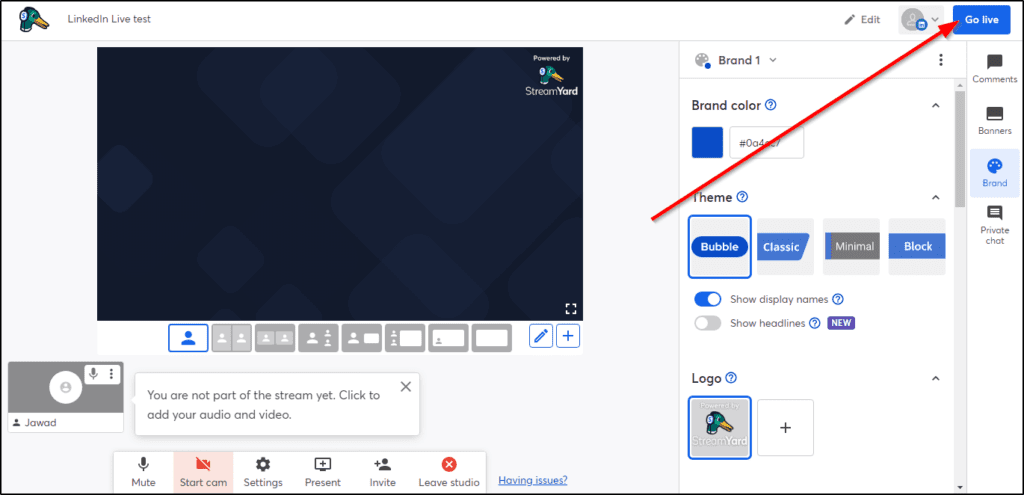The height and width of the screenshot is (495, 1024).
Task: Collapse the Theme section
Action: click(x=936, y=197)
